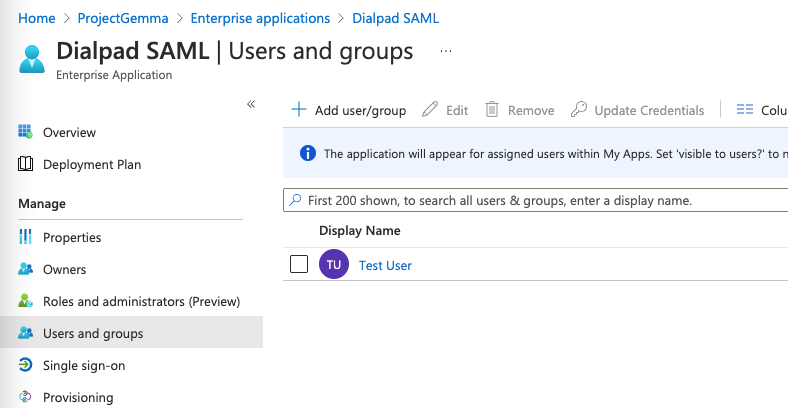The image size is (788, 408).
Task: Click the blue info icon in banner
Action: click(308, 153)
